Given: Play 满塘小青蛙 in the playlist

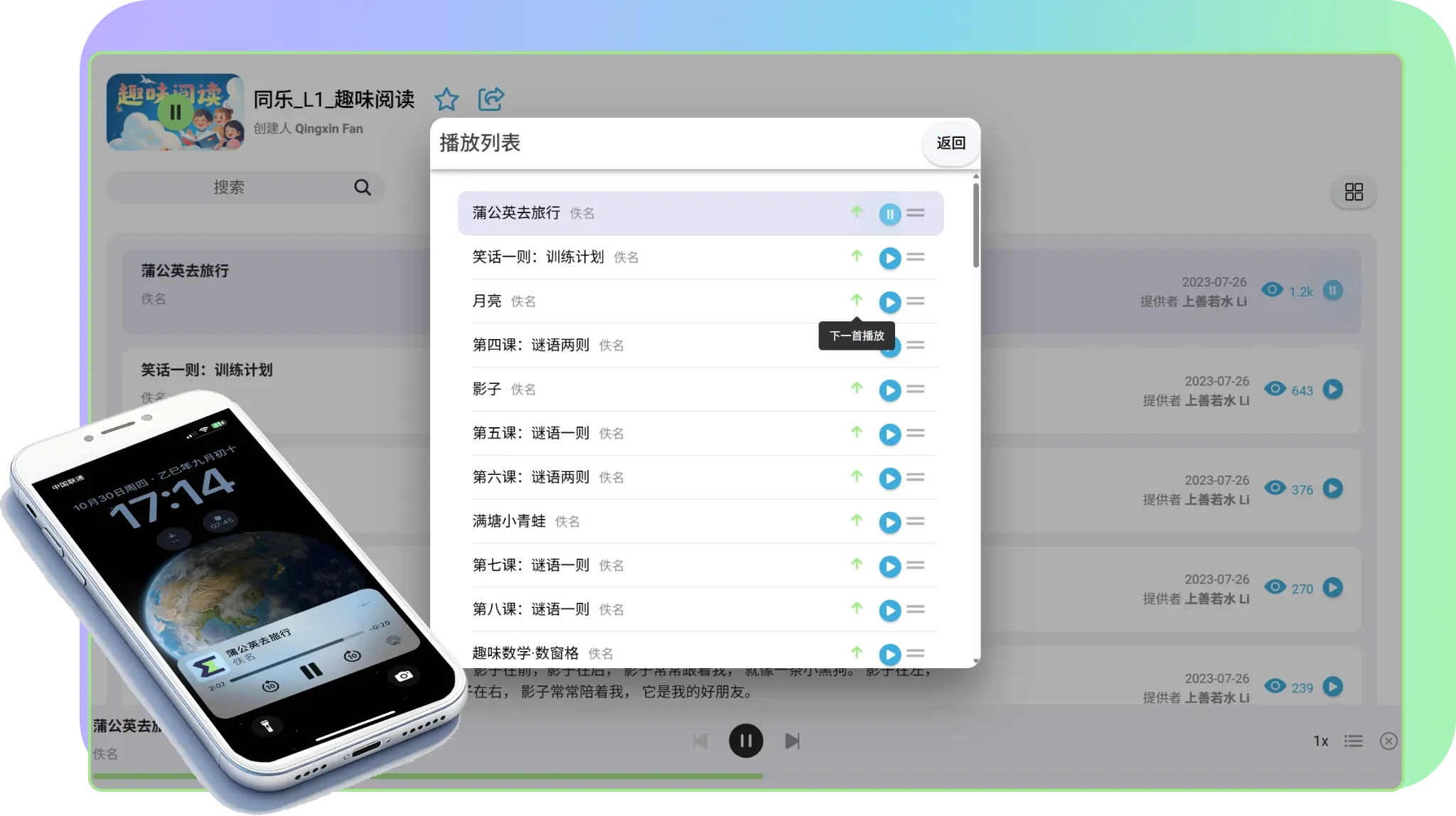Looking at the screenshot, I should click(889, 522).
